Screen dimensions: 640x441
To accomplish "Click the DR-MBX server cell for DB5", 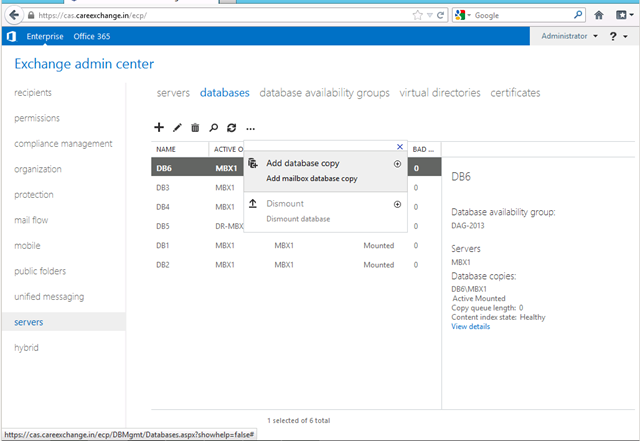I will pyautogui.click(x=229, y=226).
